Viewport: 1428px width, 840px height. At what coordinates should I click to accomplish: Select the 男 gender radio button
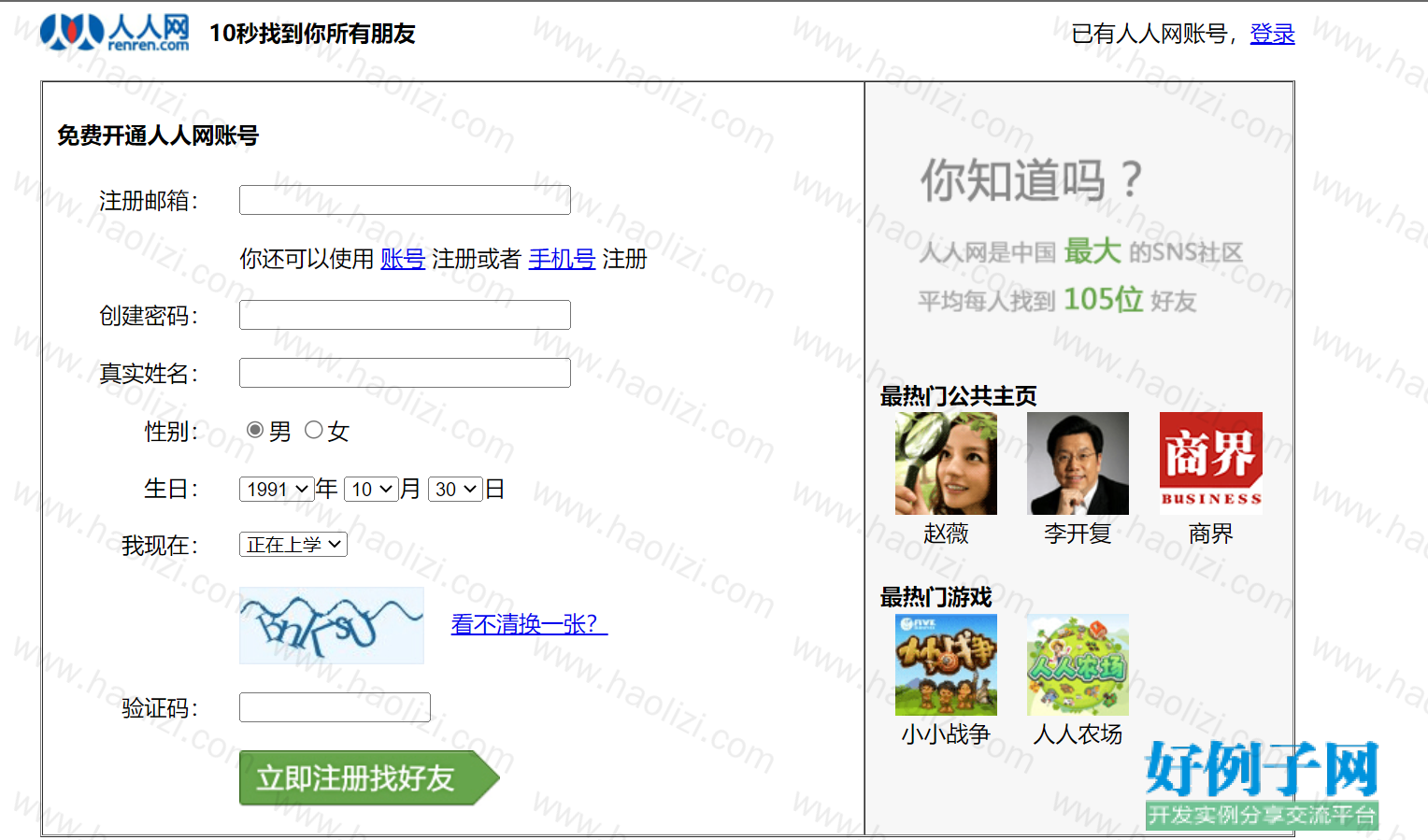pos(254,430)
